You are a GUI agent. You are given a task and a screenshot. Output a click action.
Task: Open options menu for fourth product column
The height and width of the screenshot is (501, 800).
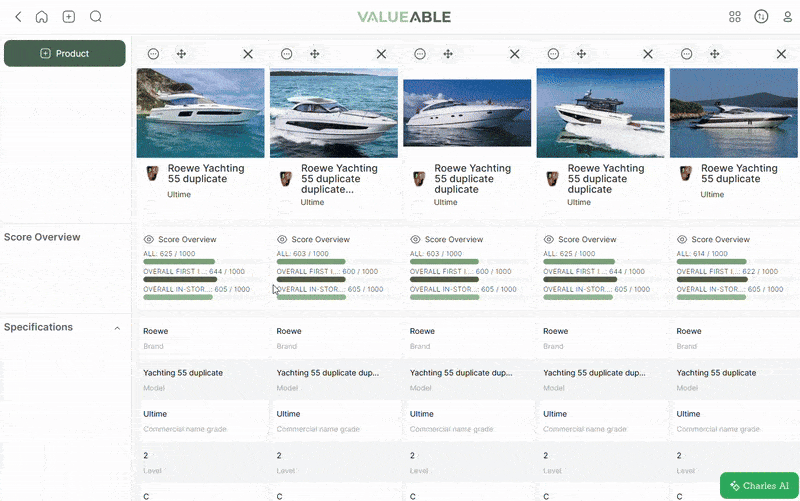[553, 54]
